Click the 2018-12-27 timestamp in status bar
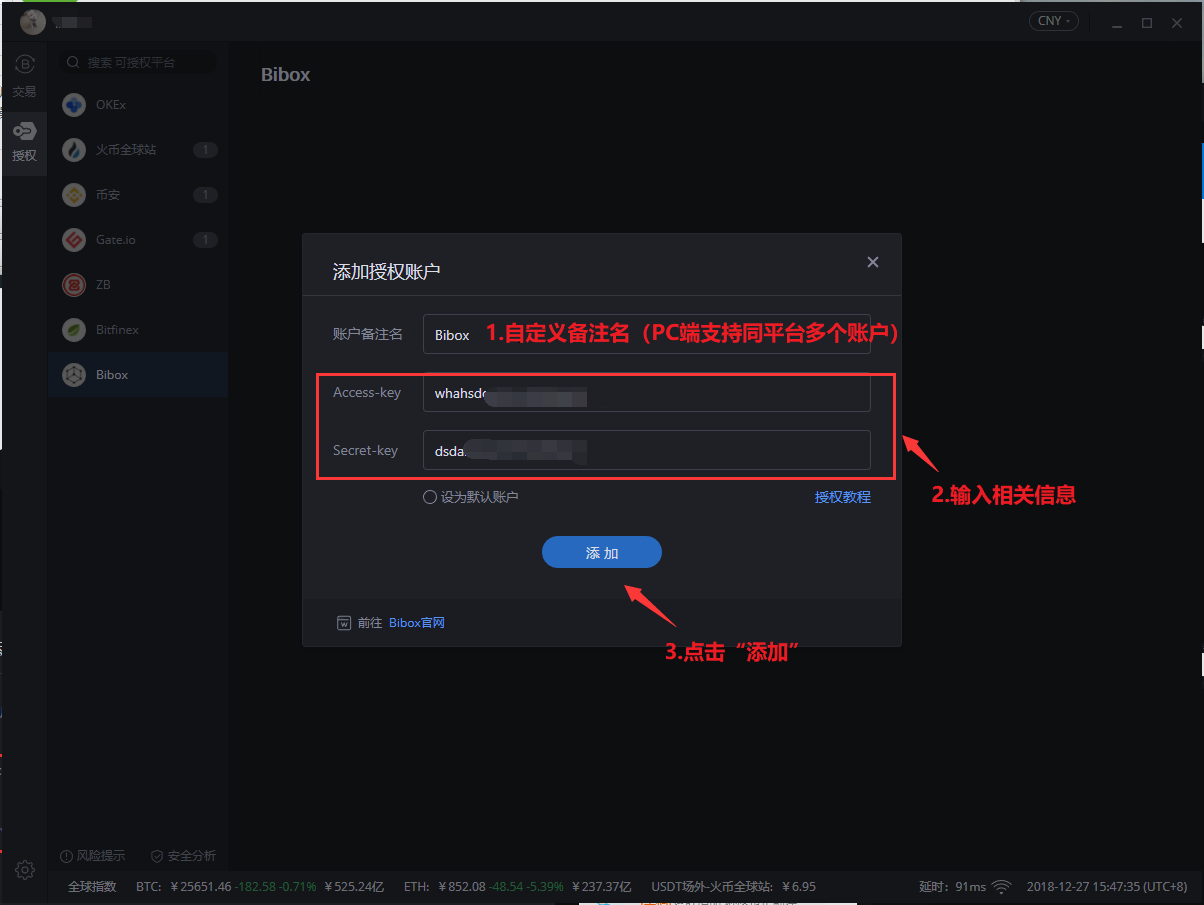 point(1107,887)
